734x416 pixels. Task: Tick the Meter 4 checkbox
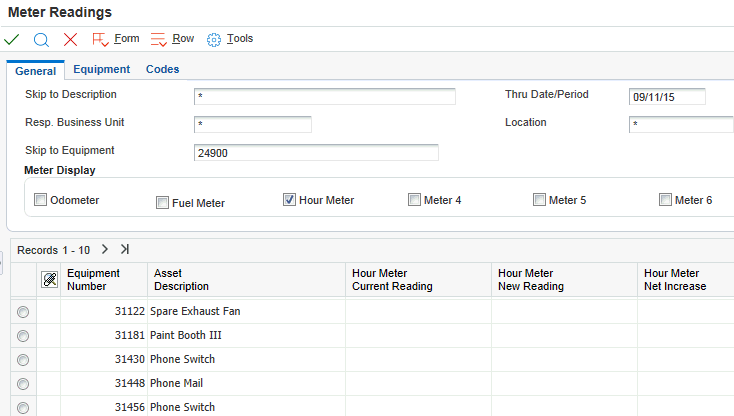(414, 200)
